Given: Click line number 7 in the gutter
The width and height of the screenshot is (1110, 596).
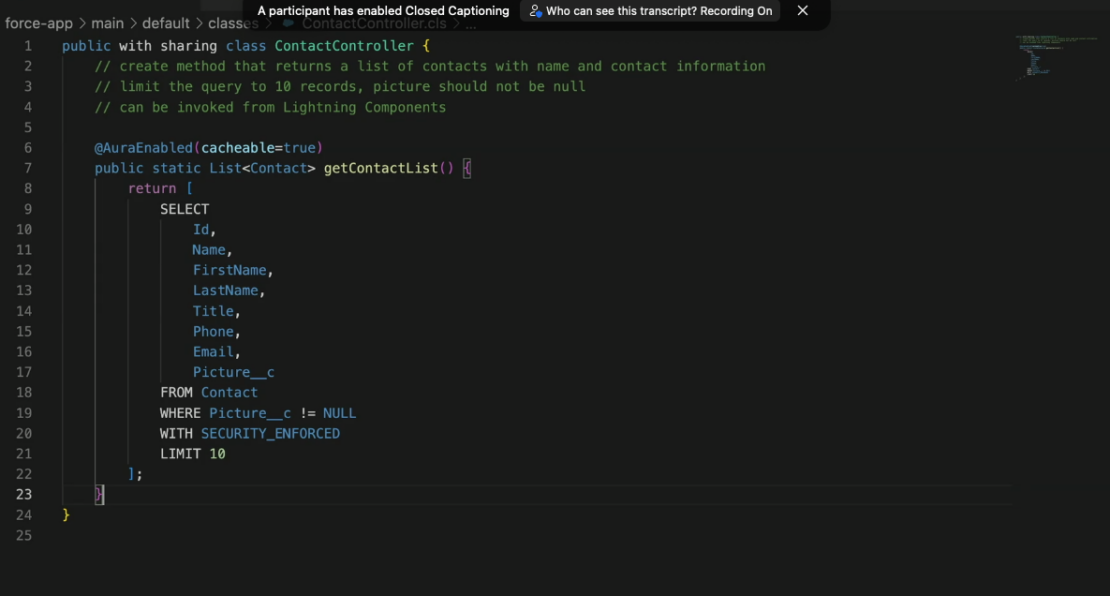Looking at the screenshot, I should tap(27, 168).
